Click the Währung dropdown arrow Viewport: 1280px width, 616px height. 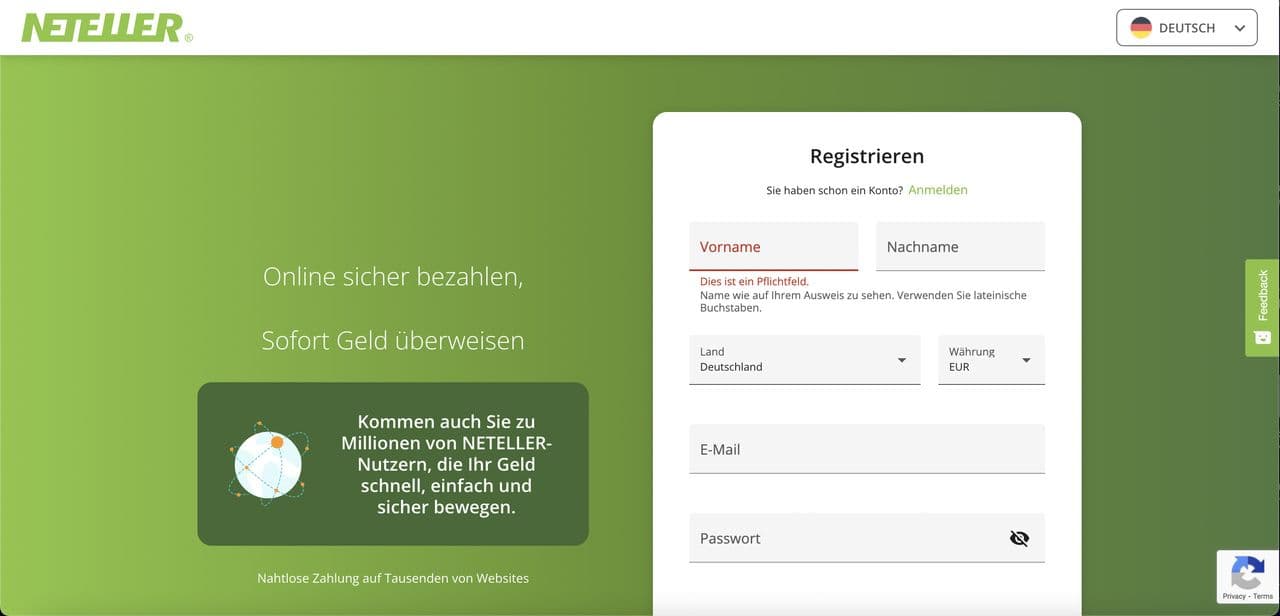[1026, 361]
